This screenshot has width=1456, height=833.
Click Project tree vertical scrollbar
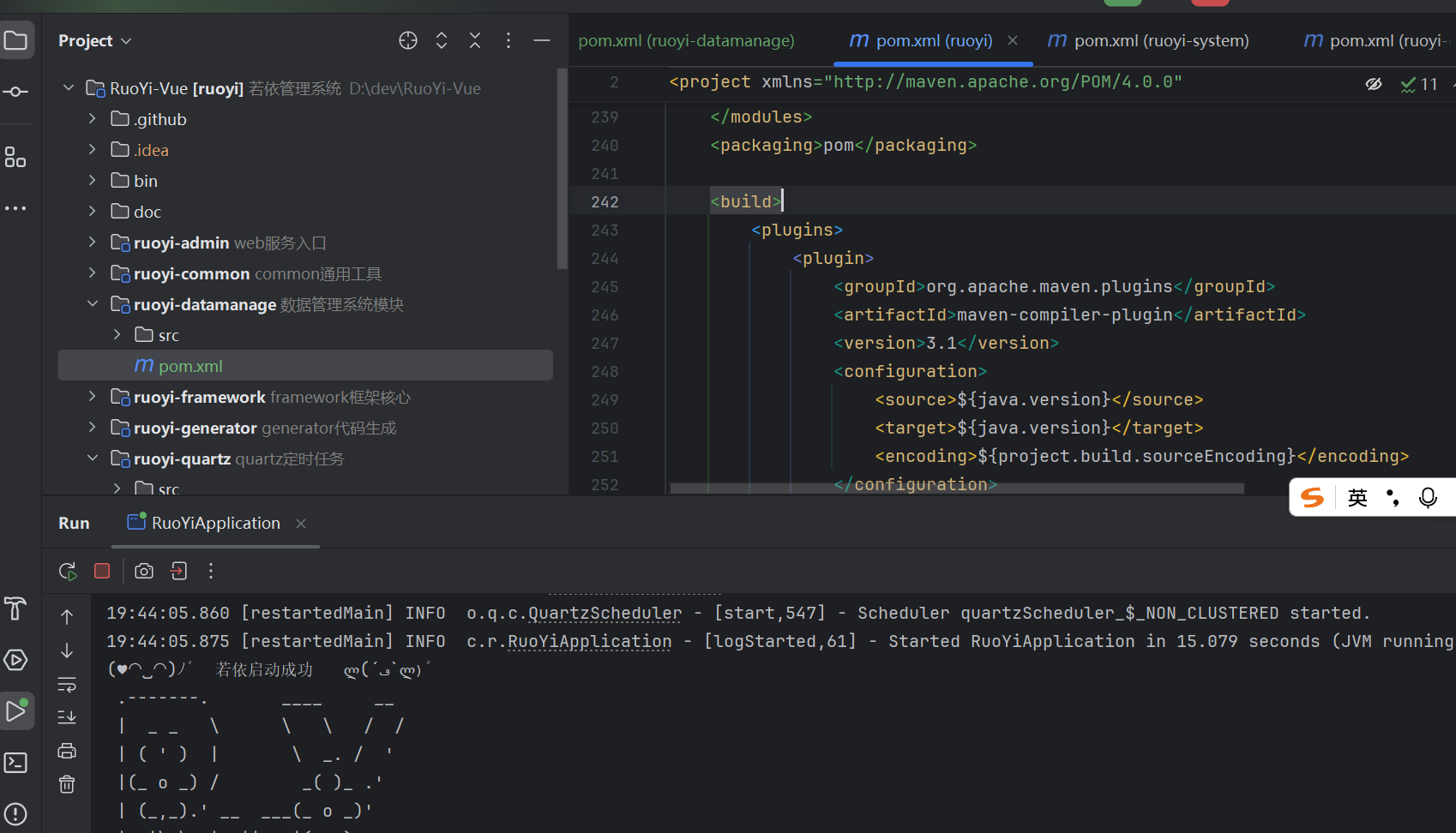(563, 169)
